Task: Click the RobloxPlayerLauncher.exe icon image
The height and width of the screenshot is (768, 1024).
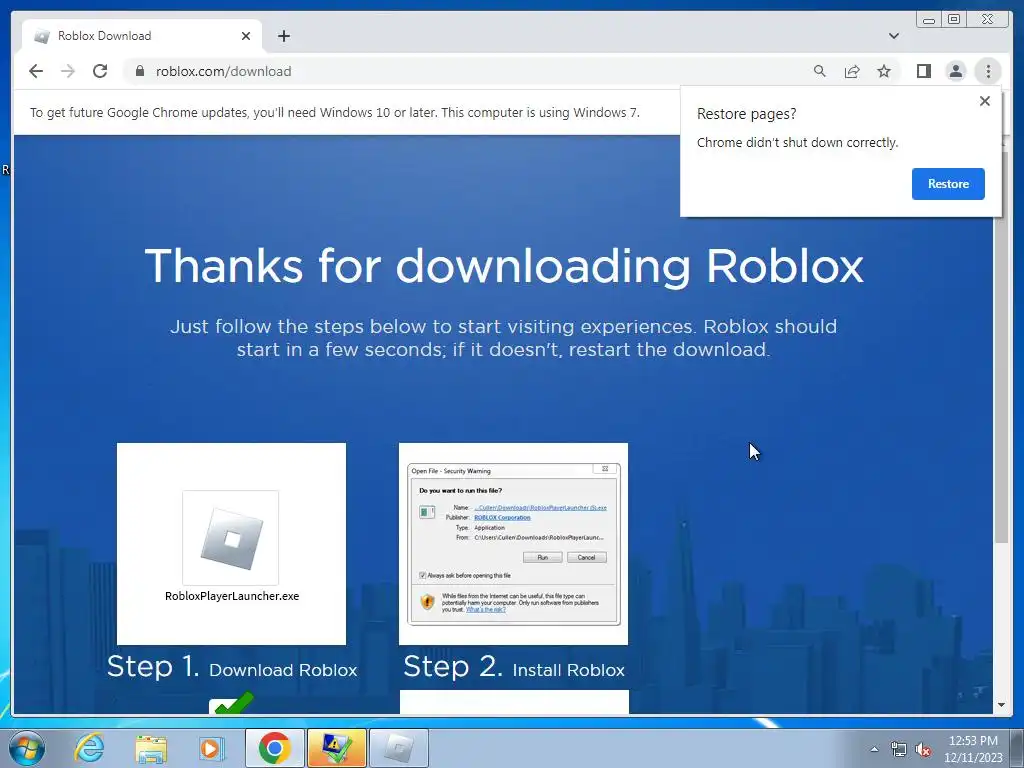Action: [231, 537]
